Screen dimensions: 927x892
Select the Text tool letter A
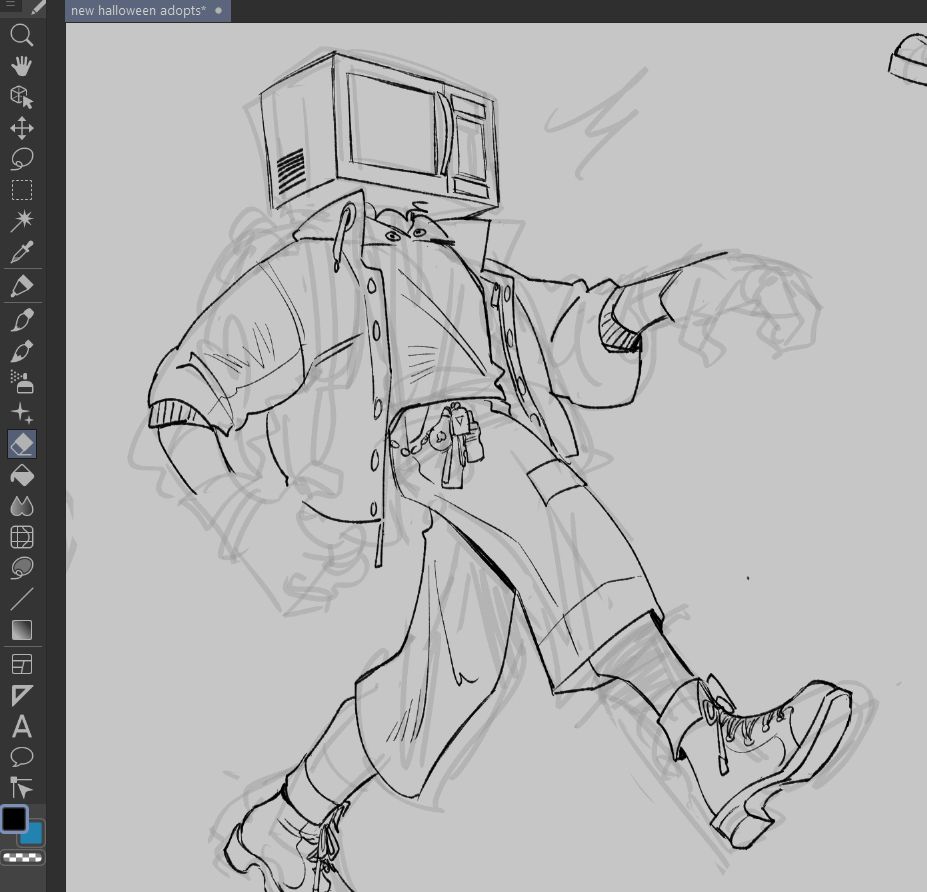click(x=22, y=726)
